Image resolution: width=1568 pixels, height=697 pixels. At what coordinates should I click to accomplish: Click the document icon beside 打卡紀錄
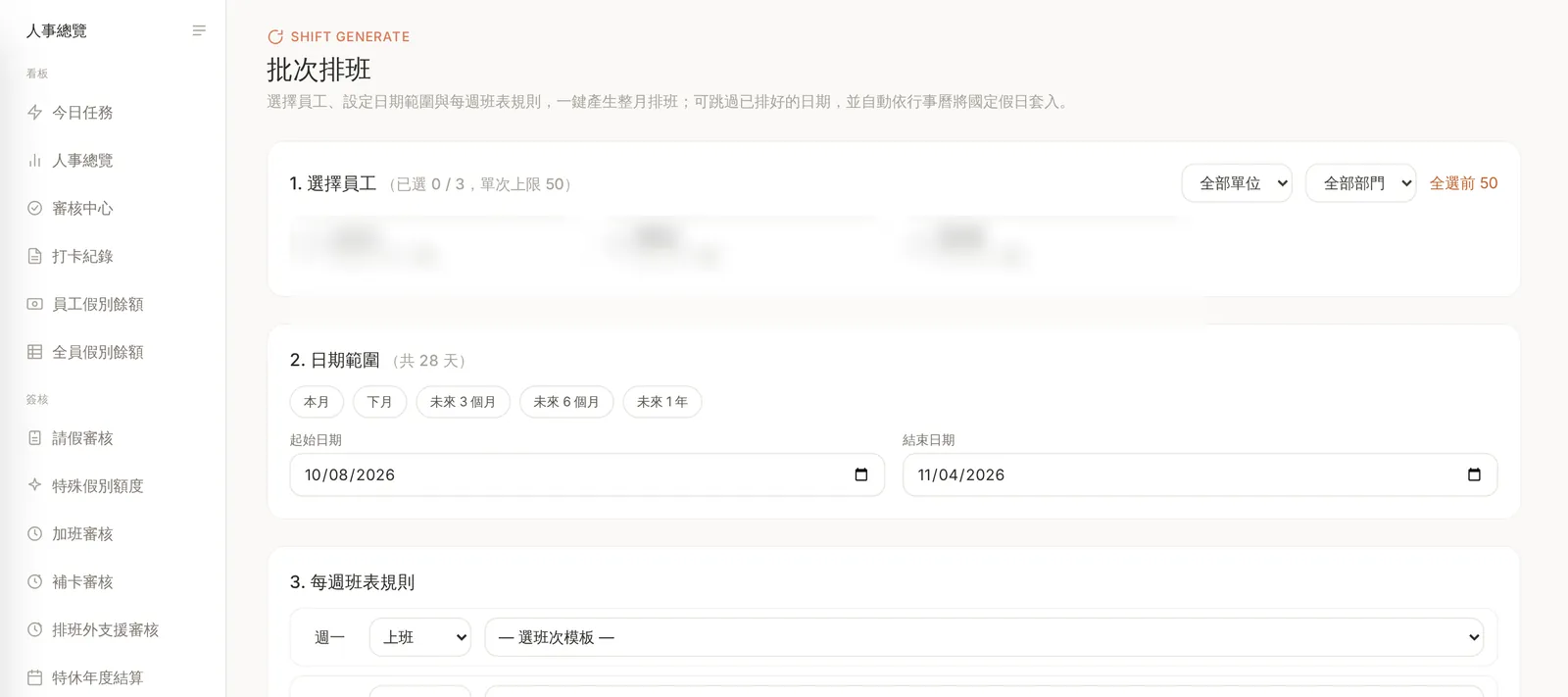34,257
